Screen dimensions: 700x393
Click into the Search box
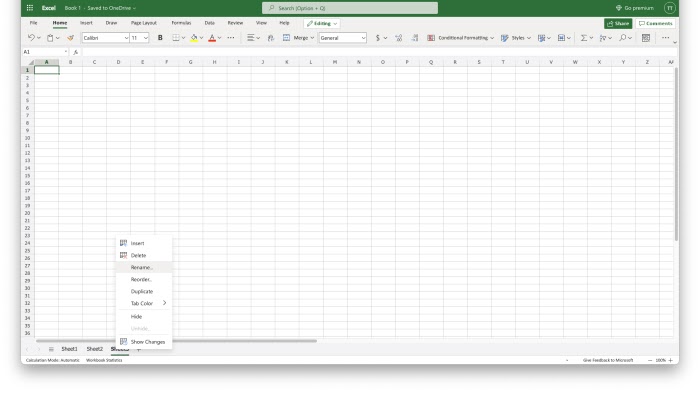click(350, 8)
